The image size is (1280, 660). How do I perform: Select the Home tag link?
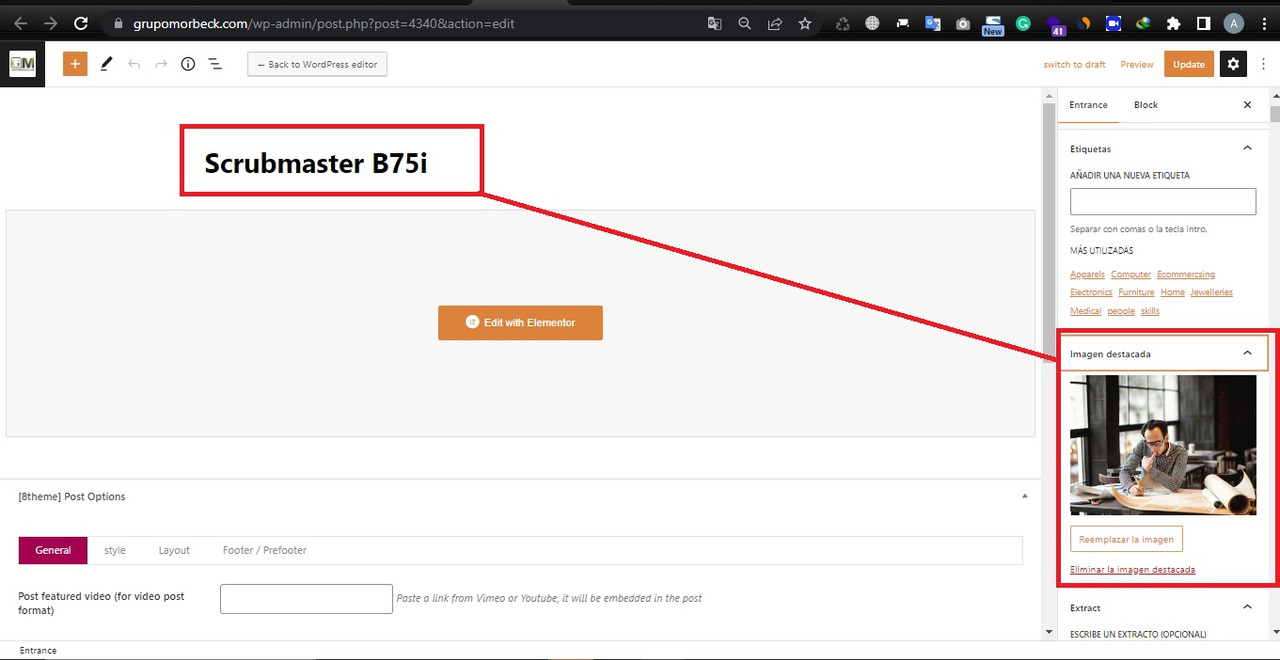1172,292
